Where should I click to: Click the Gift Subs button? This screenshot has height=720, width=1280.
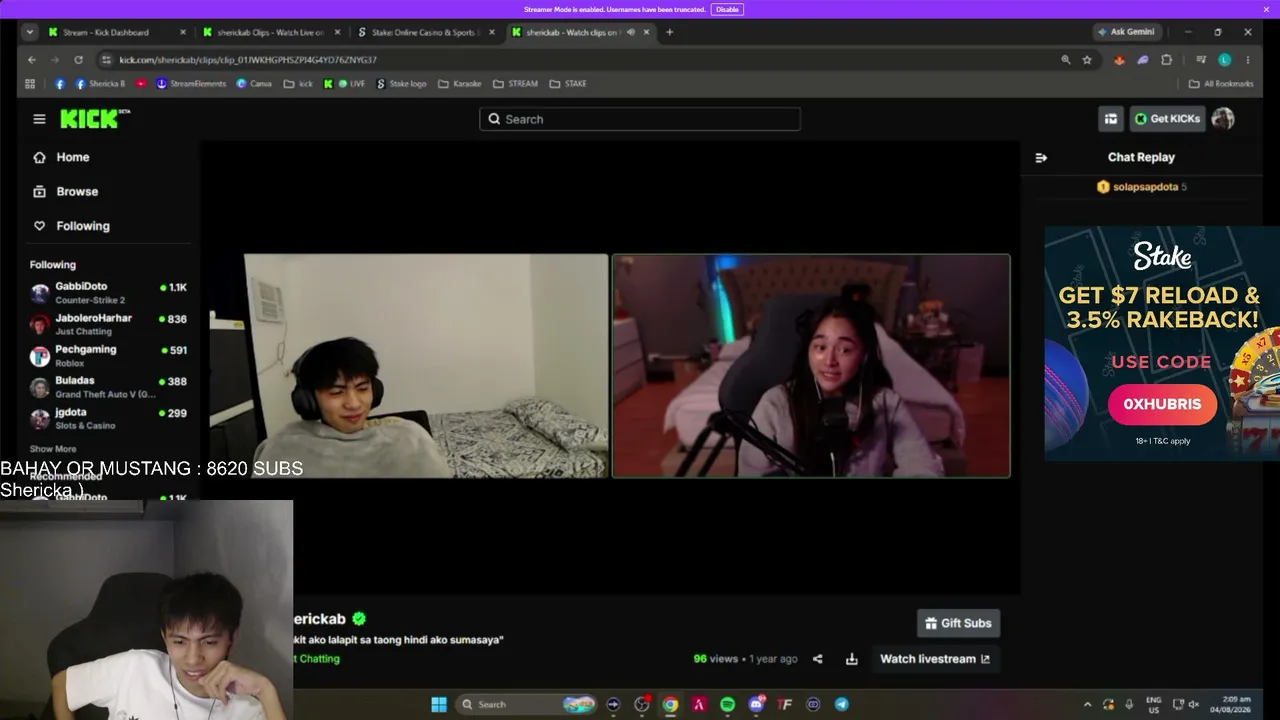click(958, 623)
